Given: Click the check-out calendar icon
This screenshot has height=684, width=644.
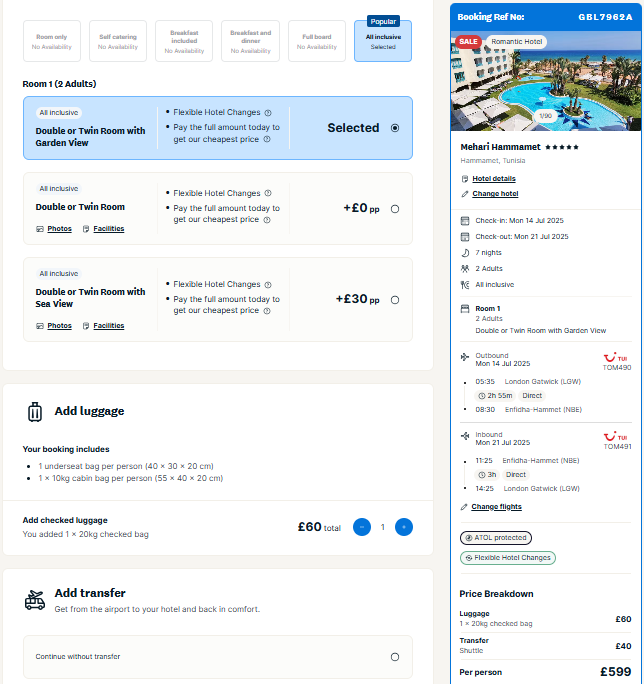Looking at the screenshot, I should click(x=465, y=237).
